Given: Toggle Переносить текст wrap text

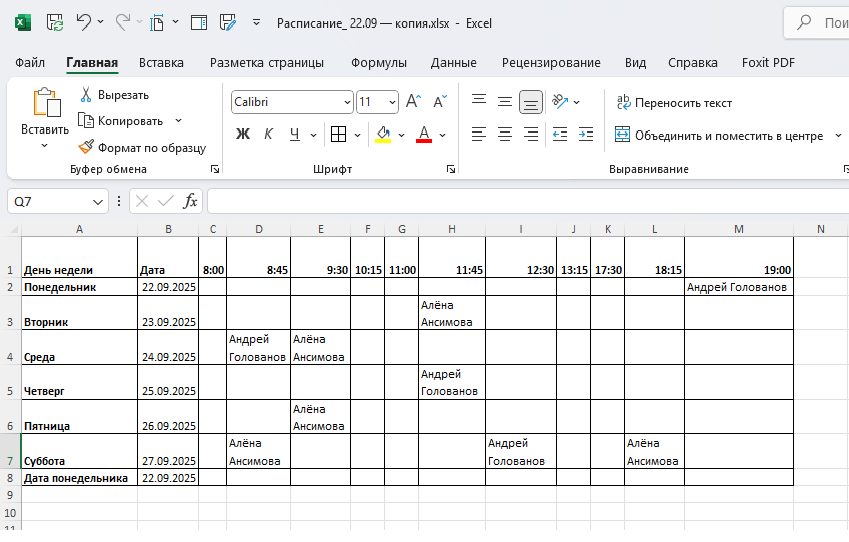Looking at the screenshot, I should (x=674, y=102).
